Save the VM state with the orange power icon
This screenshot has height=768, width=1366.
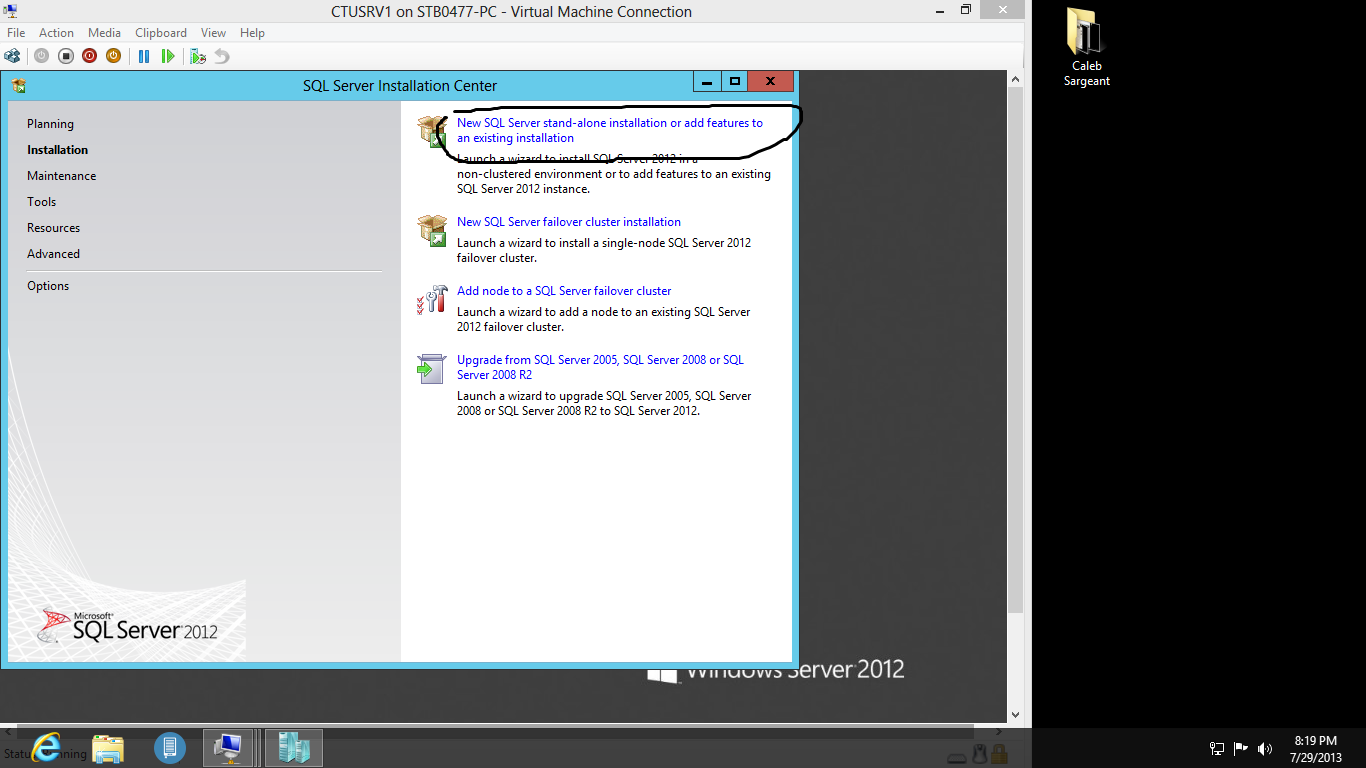tap(113, 56)
